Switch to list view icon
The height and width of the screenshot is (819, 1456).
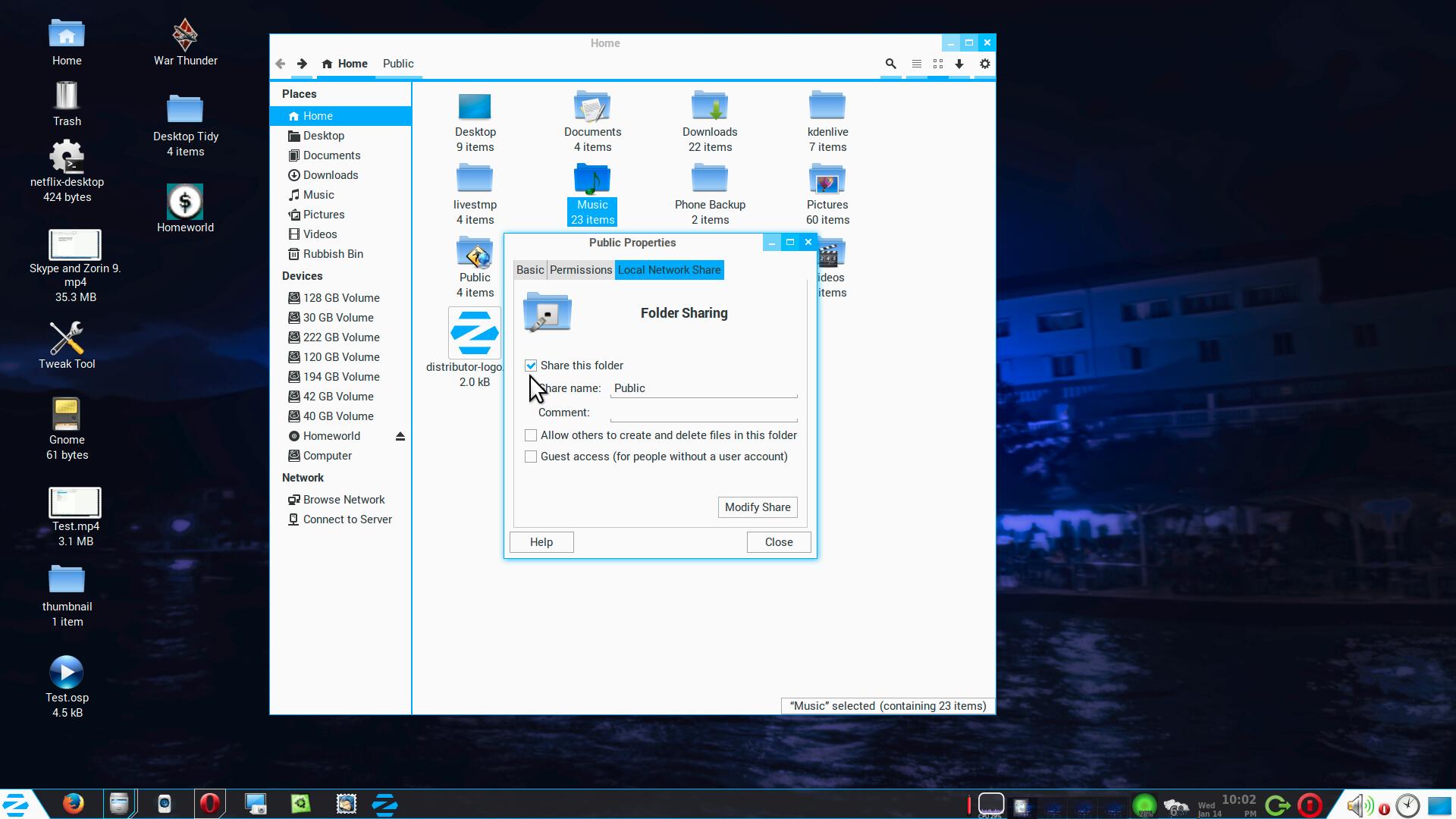pos(916,64)
